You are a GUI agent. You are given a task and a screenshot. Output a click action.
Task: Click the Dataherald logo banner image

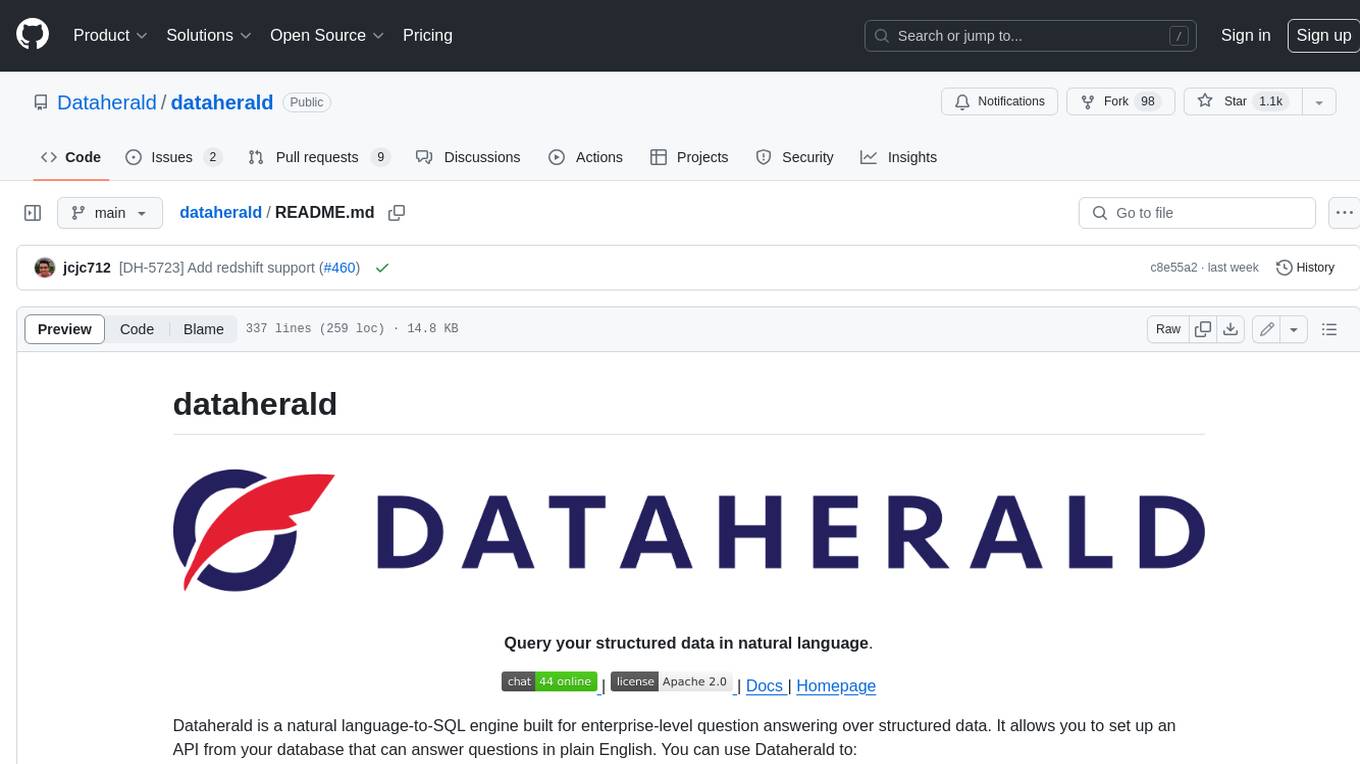point(688,530)
